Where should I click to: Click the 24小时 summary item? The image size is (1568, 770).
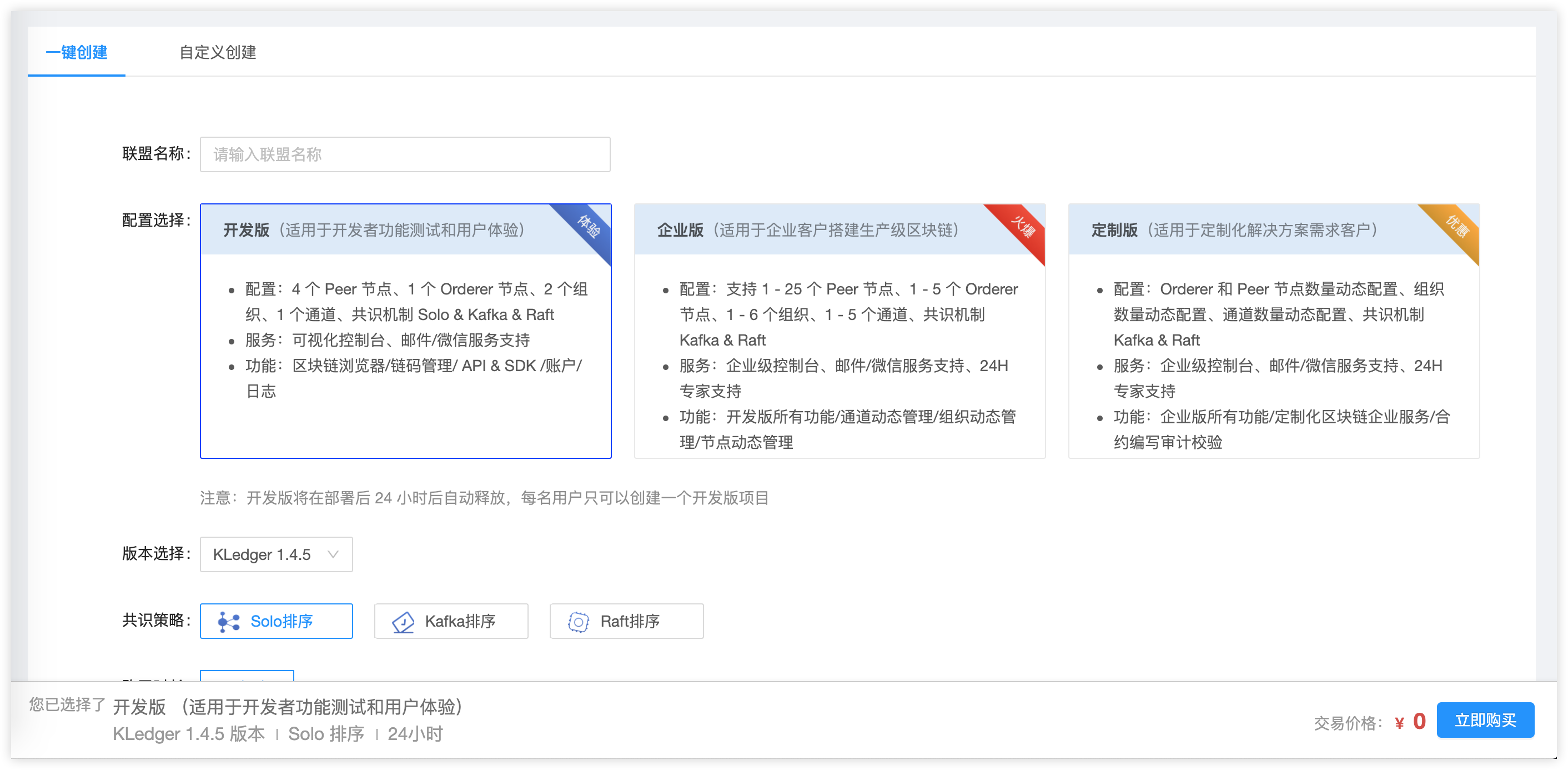pos(415,733)
